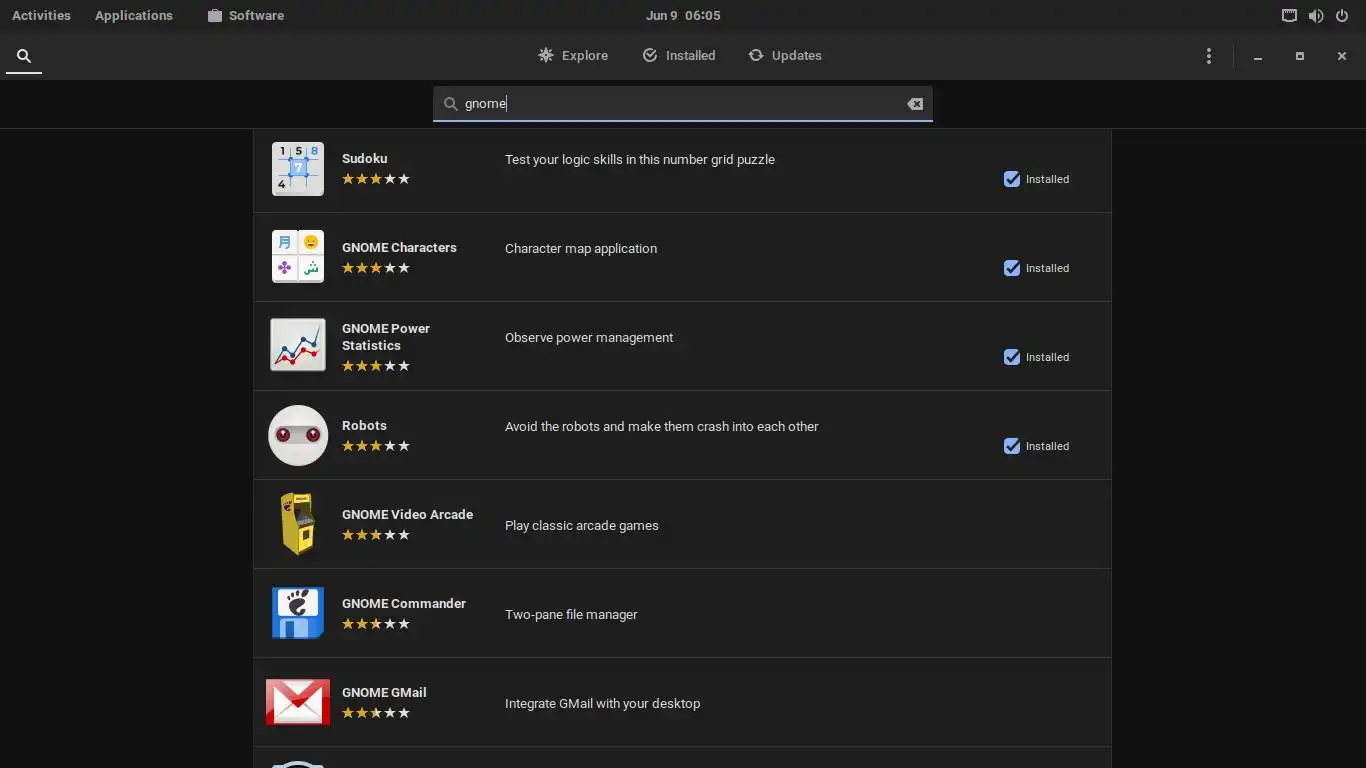The width and height of the screenshot is (1366, 768).
Task: Click Sudoku's Installed checkmark
Action: click(x=1012, y=179)
